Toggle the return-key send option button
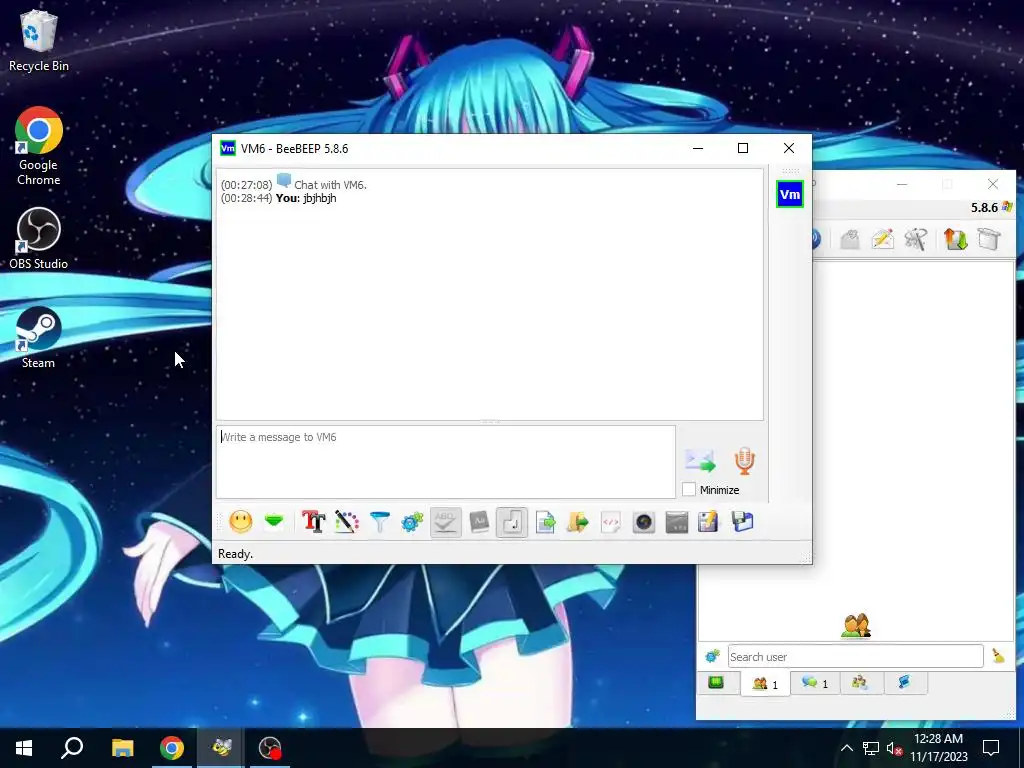 (x=511, y=522)
